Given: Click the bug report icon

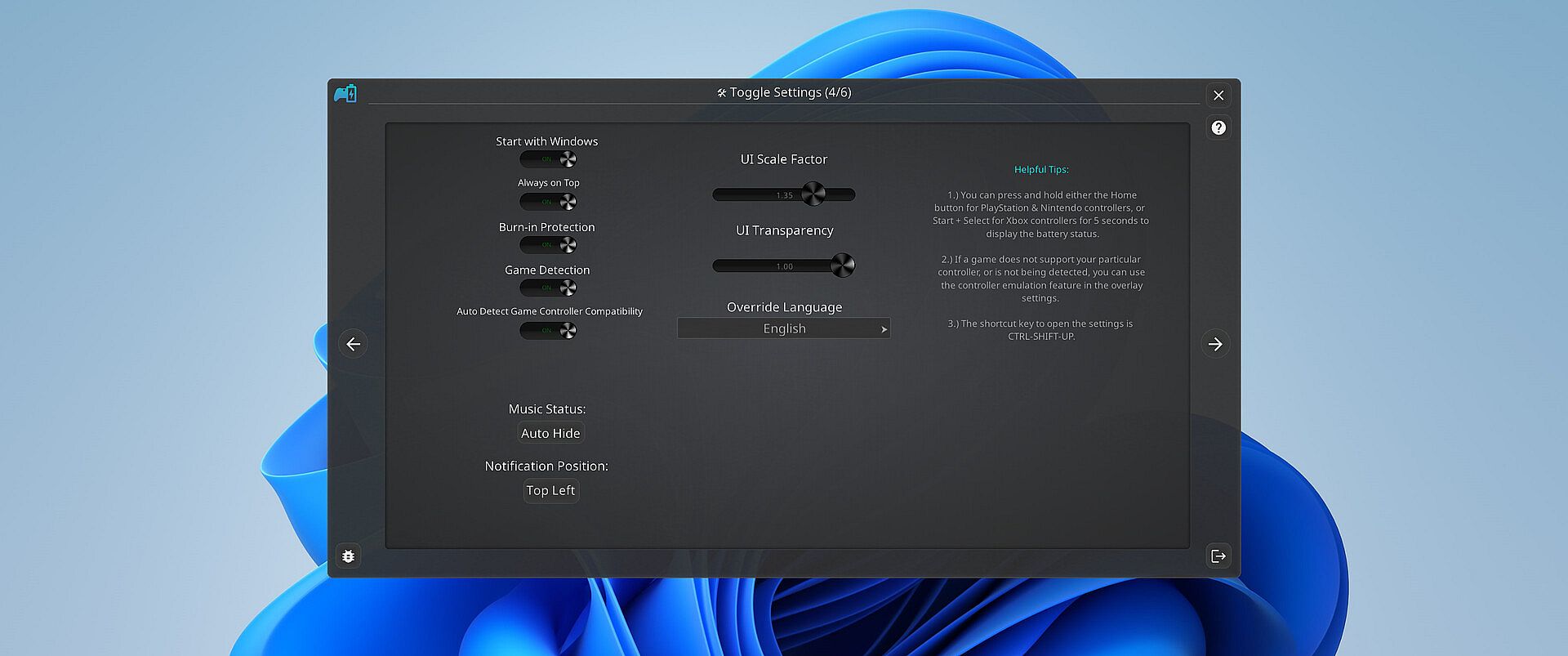Looking at the screenshot, I should [348, 556].
